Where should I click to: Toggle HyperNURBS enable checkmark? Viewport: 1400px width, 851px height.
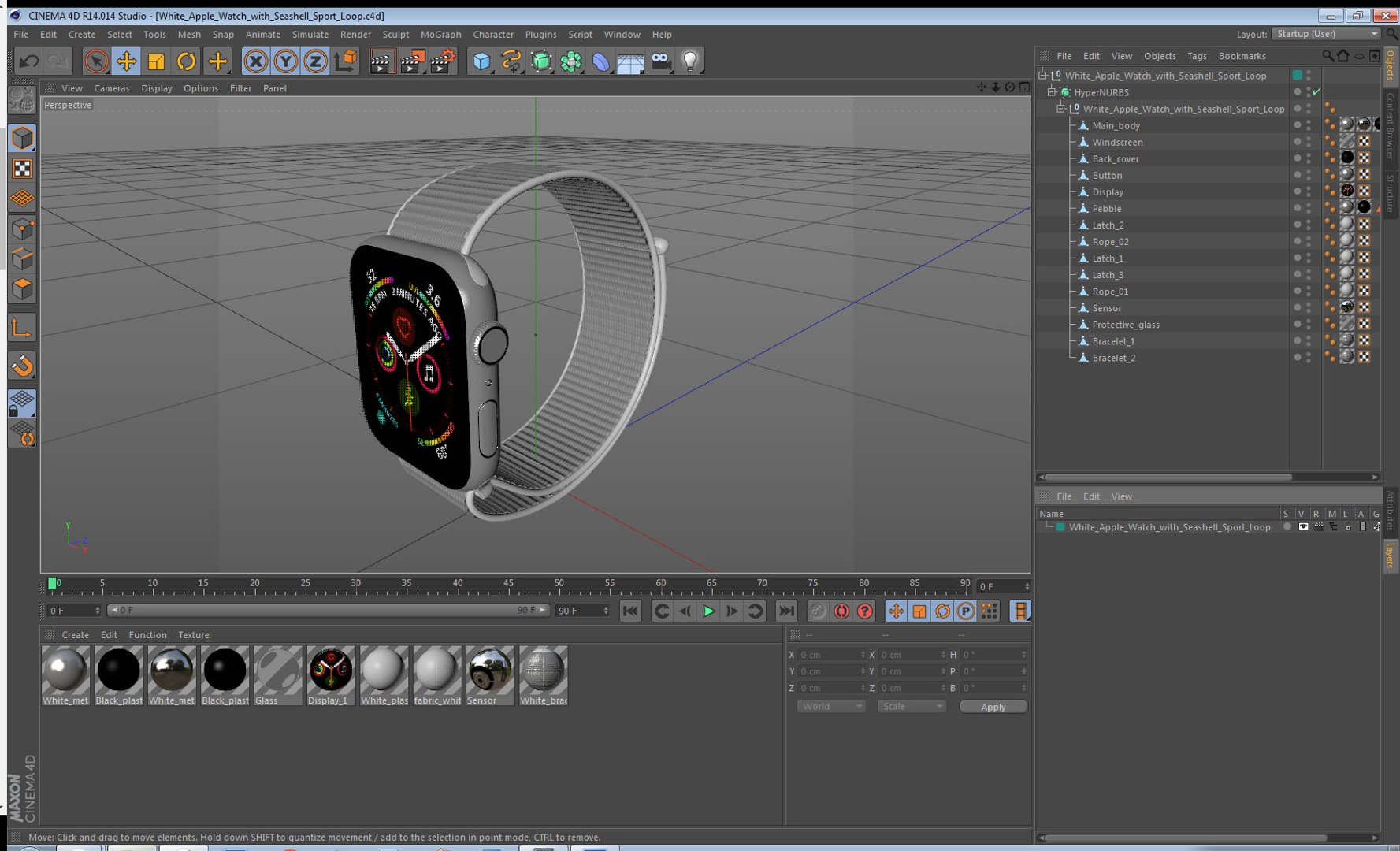coord(1316,92)
